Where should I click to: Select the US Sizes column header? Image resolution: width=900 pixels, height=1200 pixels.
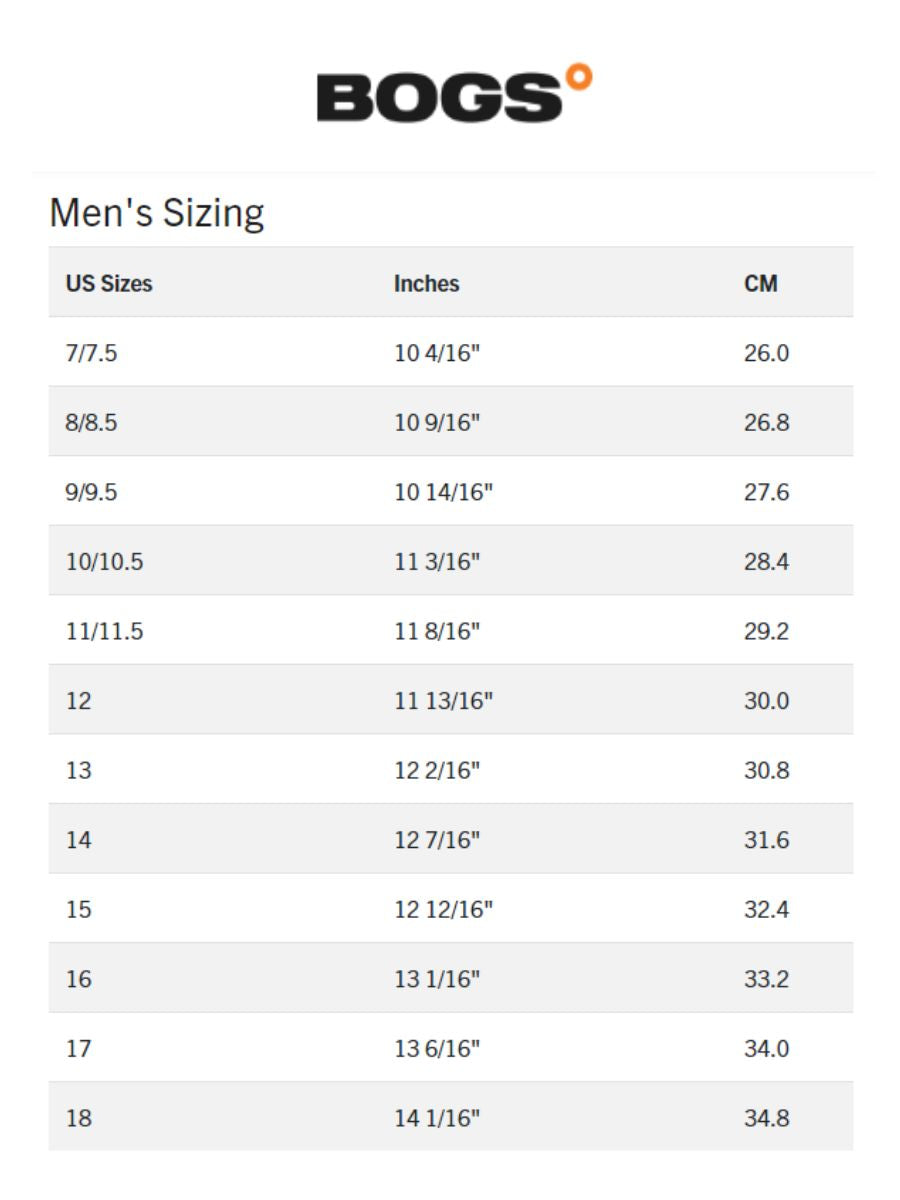click(109, 284)
